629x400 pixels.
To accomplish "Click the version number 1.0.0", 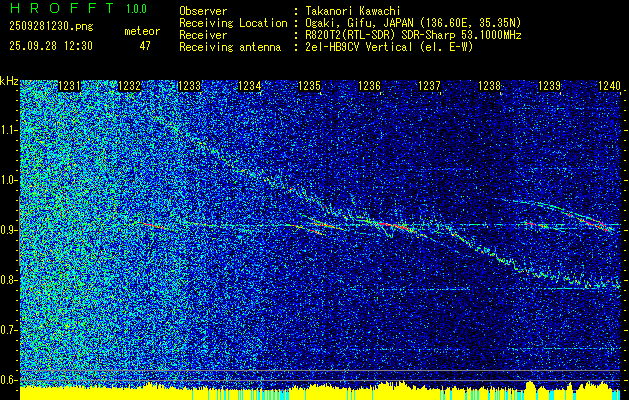I will [x=136, y=9].
